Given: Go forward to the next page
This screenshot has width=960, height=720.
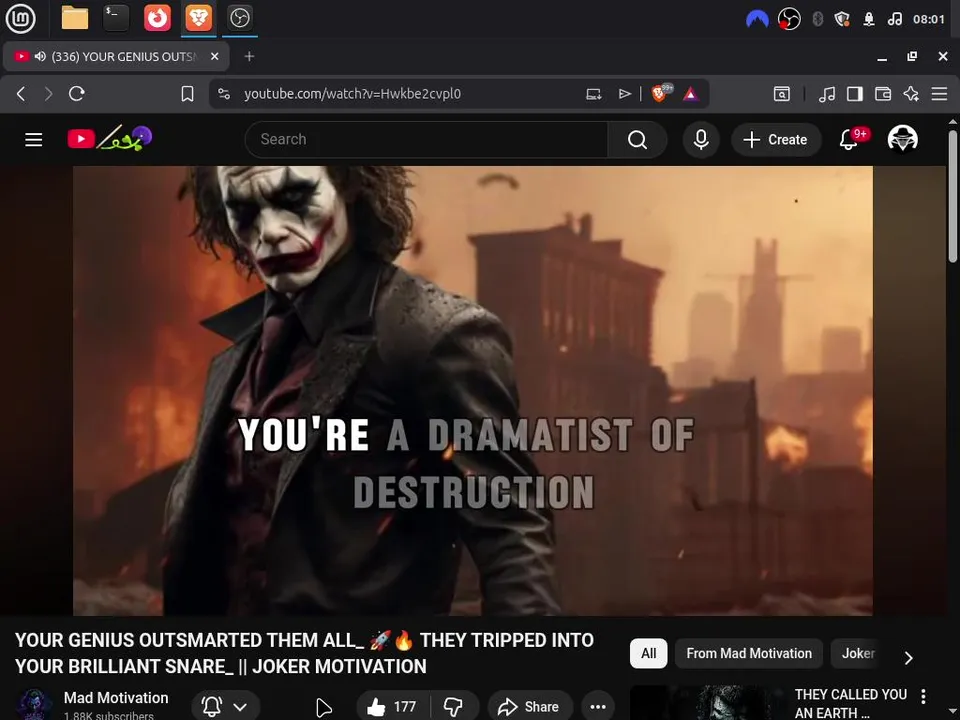Looking at the screenshot, I should (48, 94).
